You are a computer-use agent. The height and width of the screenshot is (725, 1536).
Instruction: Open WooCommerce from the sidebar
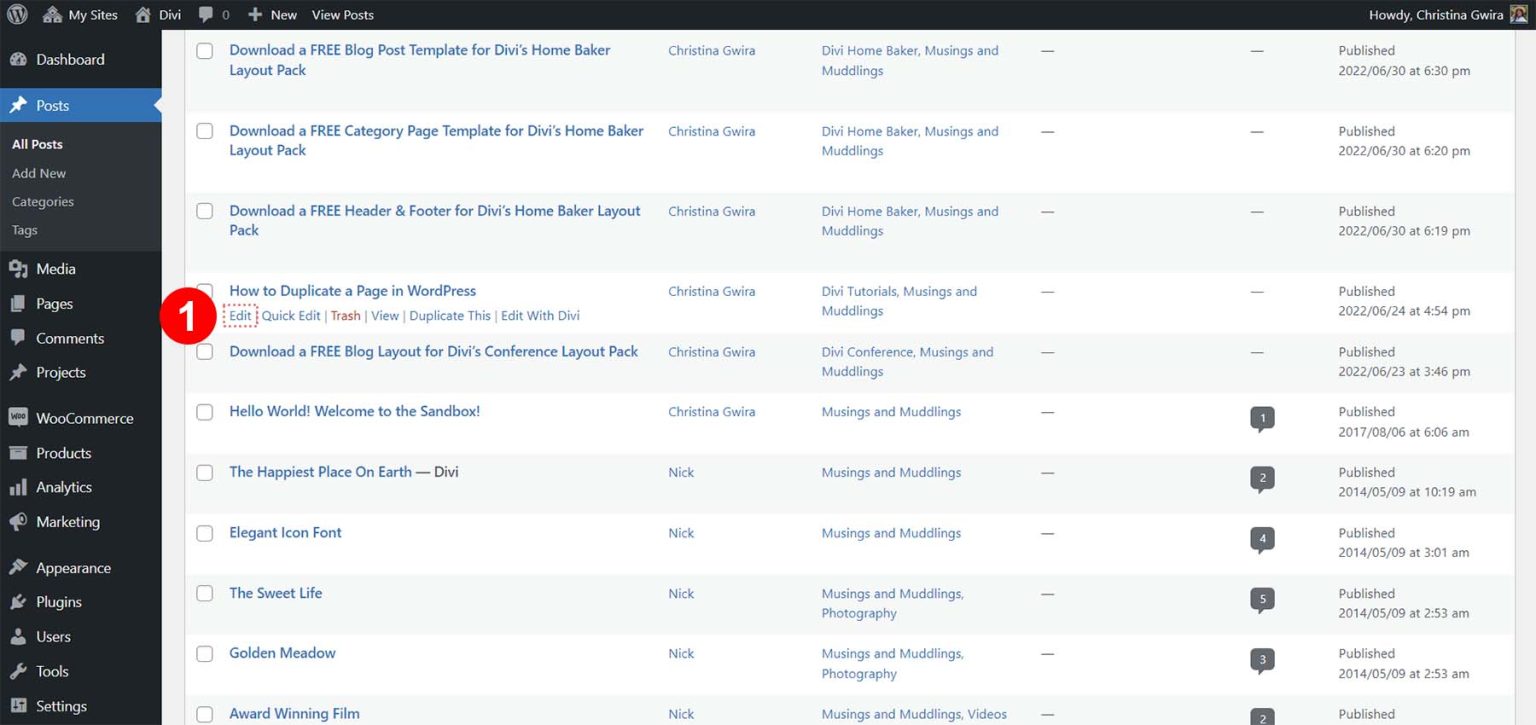coord(22,417)
